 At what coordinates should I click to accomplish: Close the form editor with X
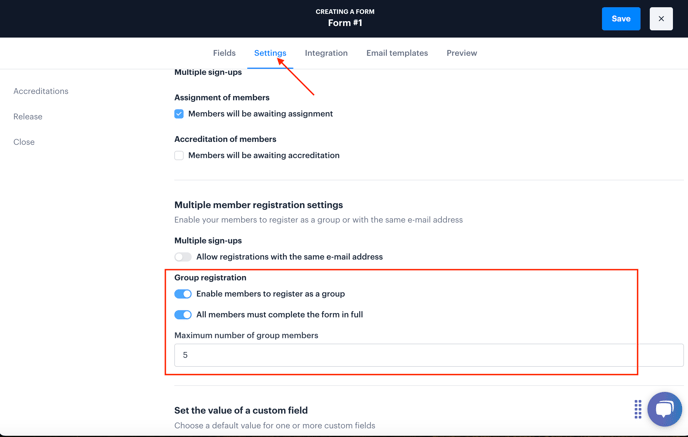coord(661,18)
